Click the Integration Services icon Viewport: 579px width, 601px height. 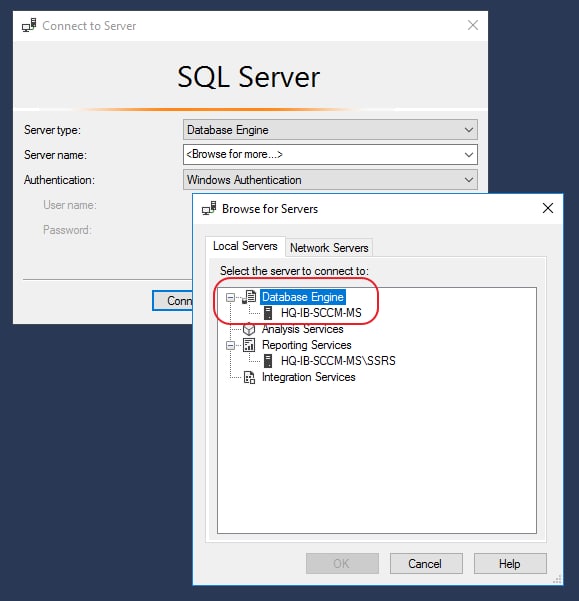(x=249, y=377)
